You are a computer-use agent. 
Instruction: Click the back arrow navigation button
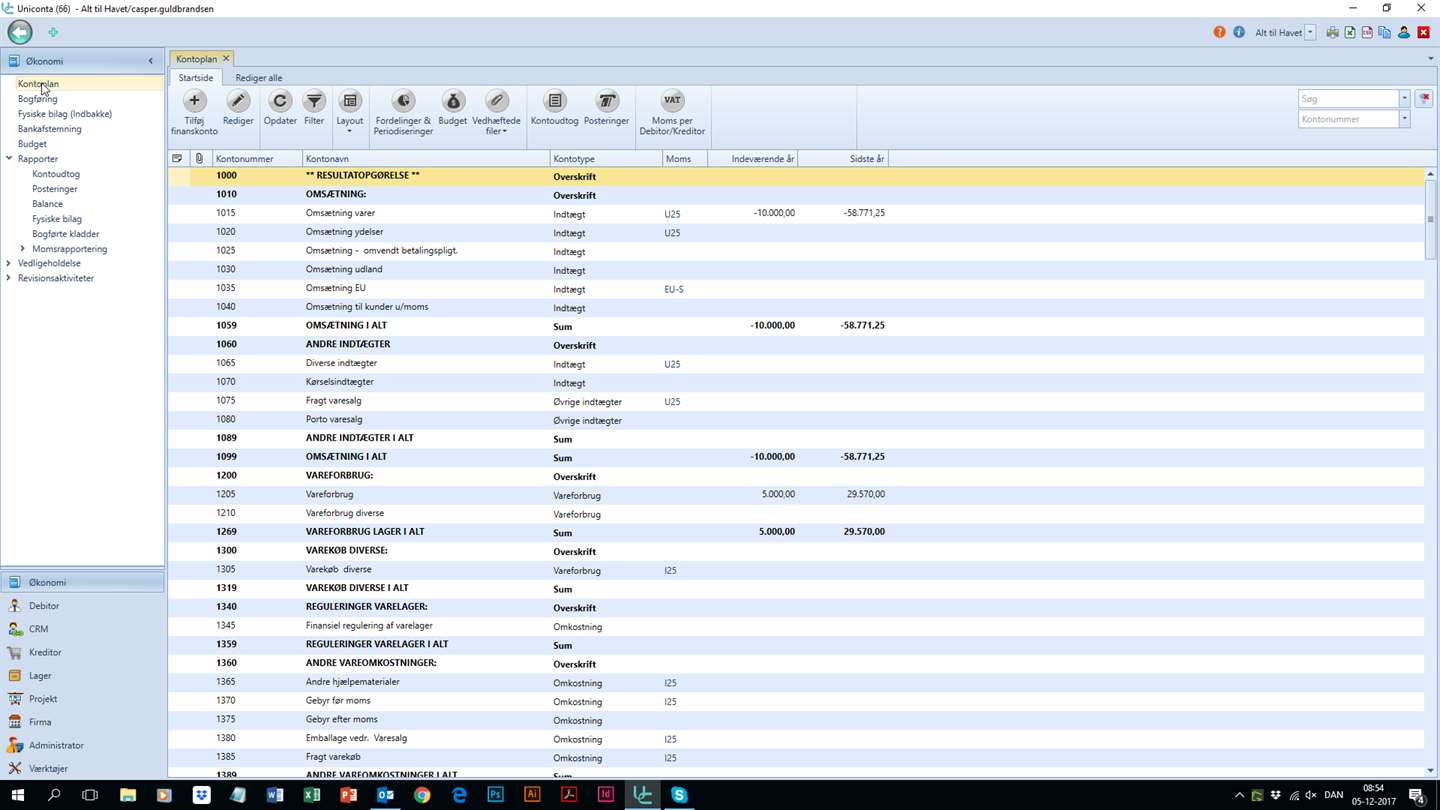20,32
